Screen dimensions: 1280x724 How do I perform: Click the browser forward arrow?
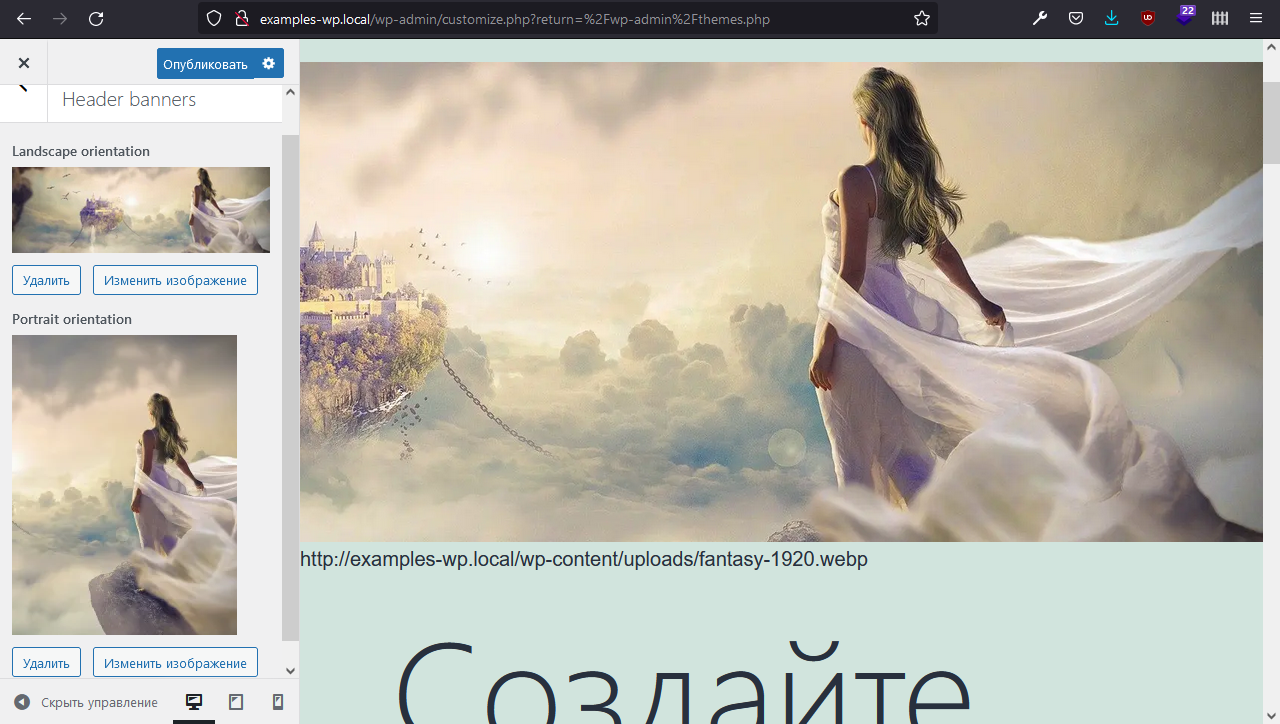click(x=60, y=18)
